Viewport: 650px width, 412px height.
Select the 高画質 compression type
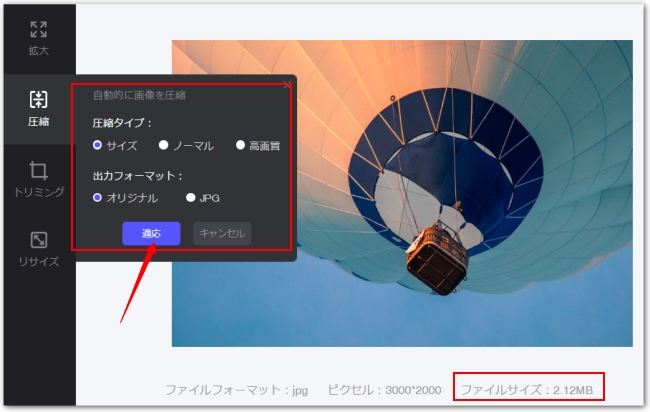[x=258, y=145]
